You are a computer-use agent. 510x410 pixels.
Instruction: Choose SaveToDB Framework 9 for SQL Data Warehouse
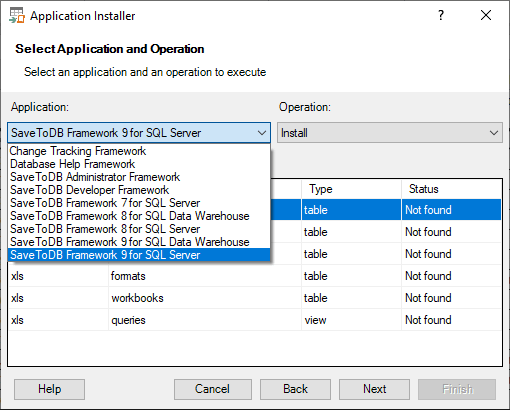pos(139,242)
